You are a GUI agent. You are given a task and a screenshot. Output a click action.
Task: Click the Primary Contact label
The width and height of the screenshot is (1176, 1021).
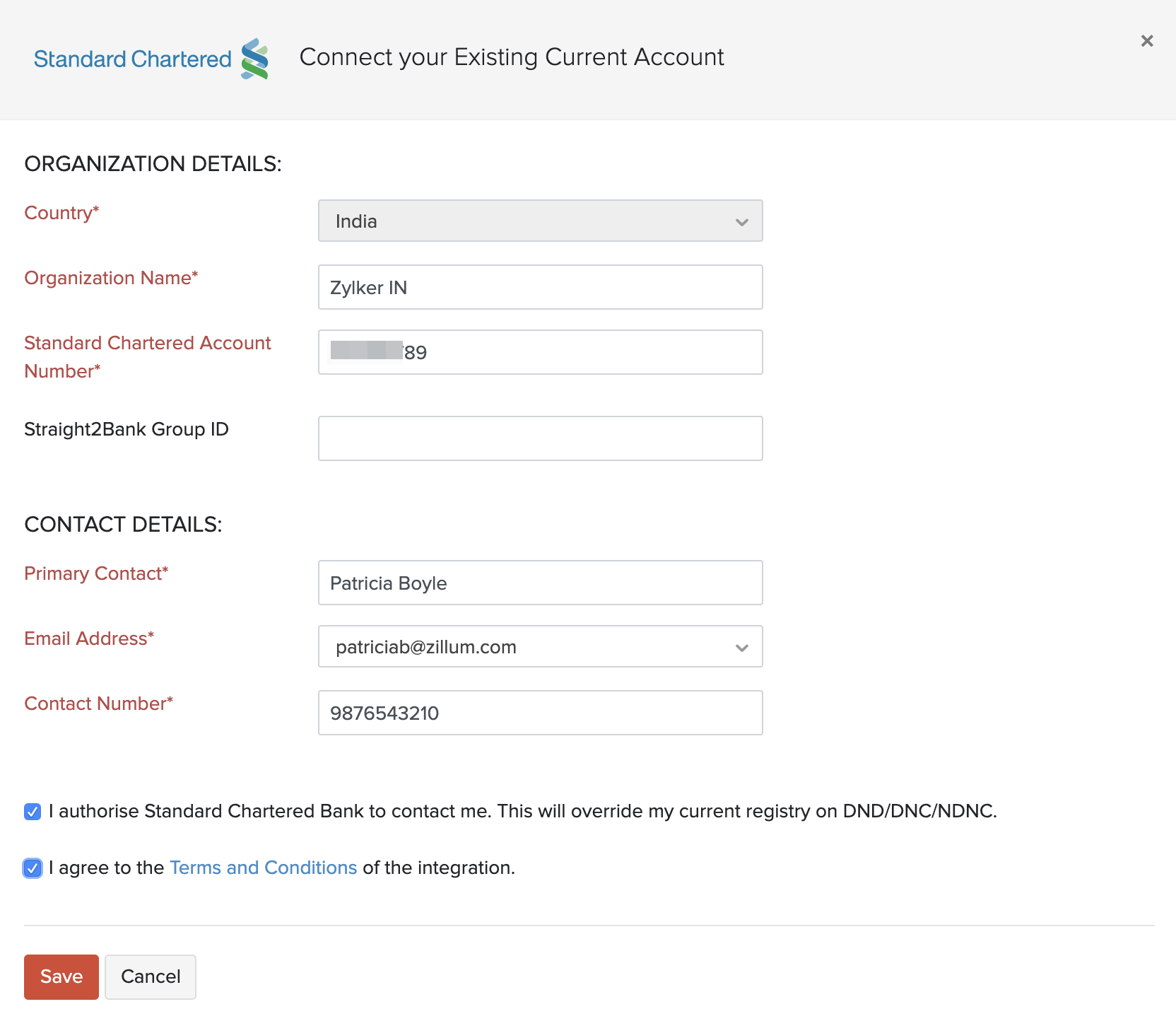(96, 573)
